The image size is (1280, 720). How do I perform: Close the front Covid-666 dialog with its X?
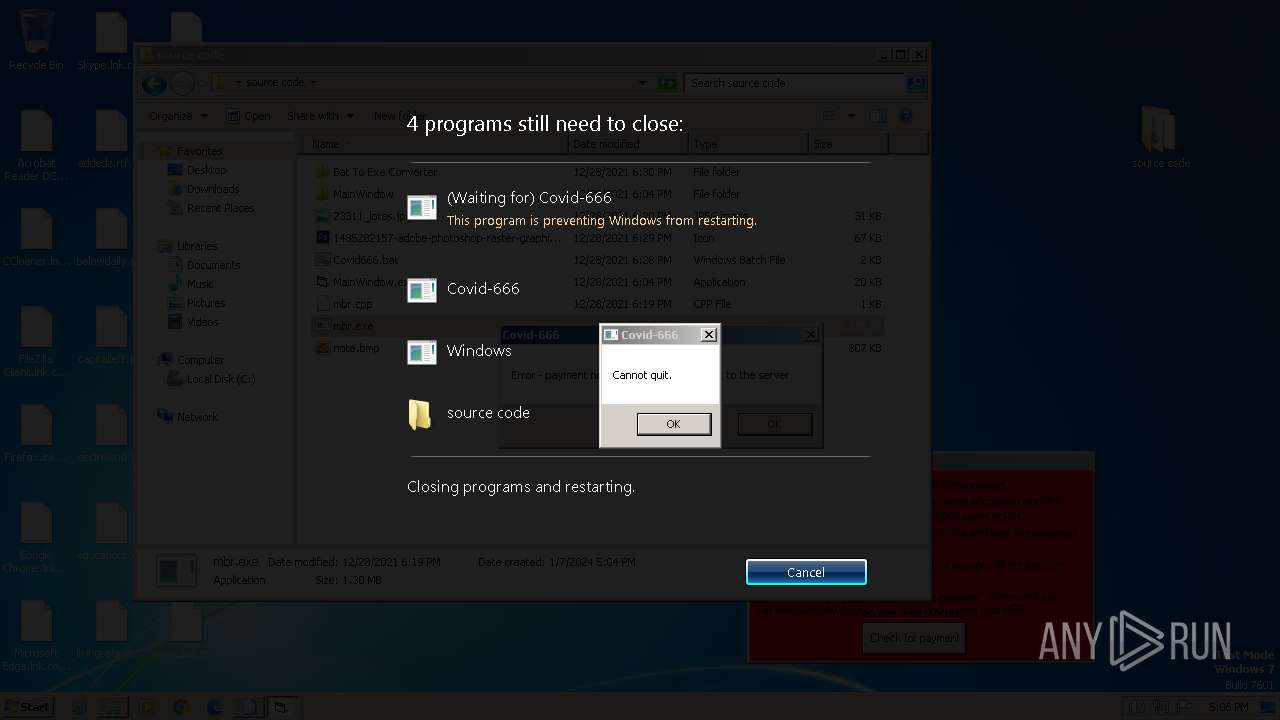tap(708, 335)
